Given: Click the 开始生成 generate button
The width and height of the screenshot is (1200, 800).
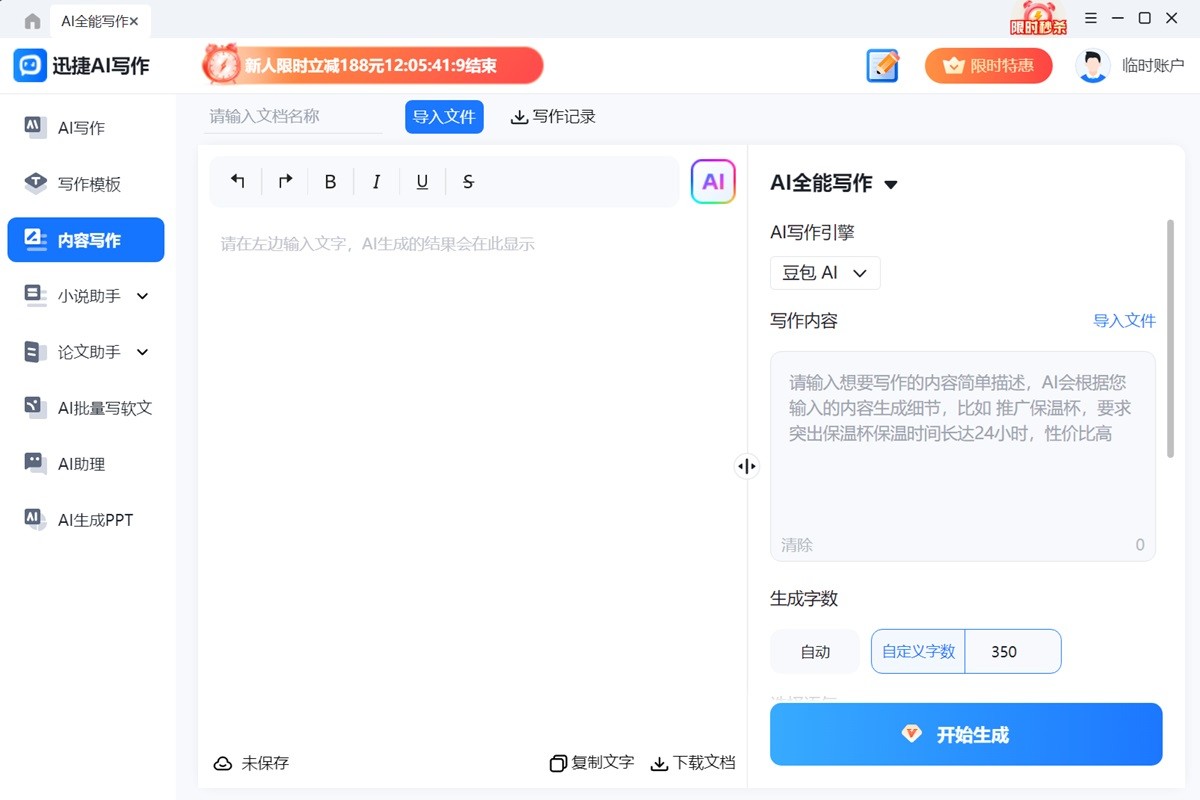Looking at the screenshot, I should coord(965,733).
